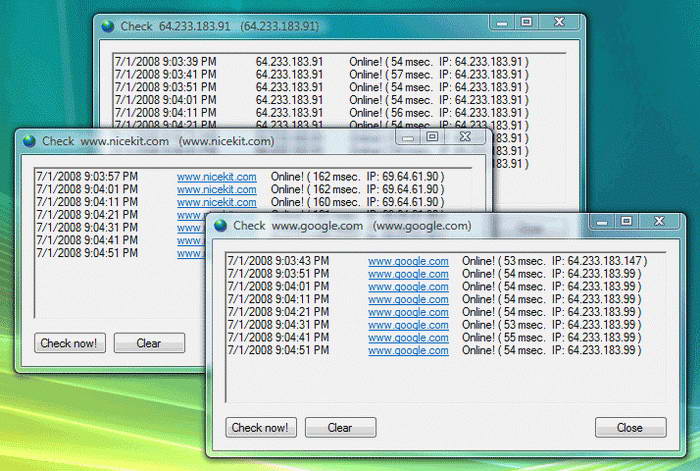Viewport: 700px width, 471px height.
Task: Open the www.nicekit.com link at 9:03:57 PM
Action: click(216, 177)
